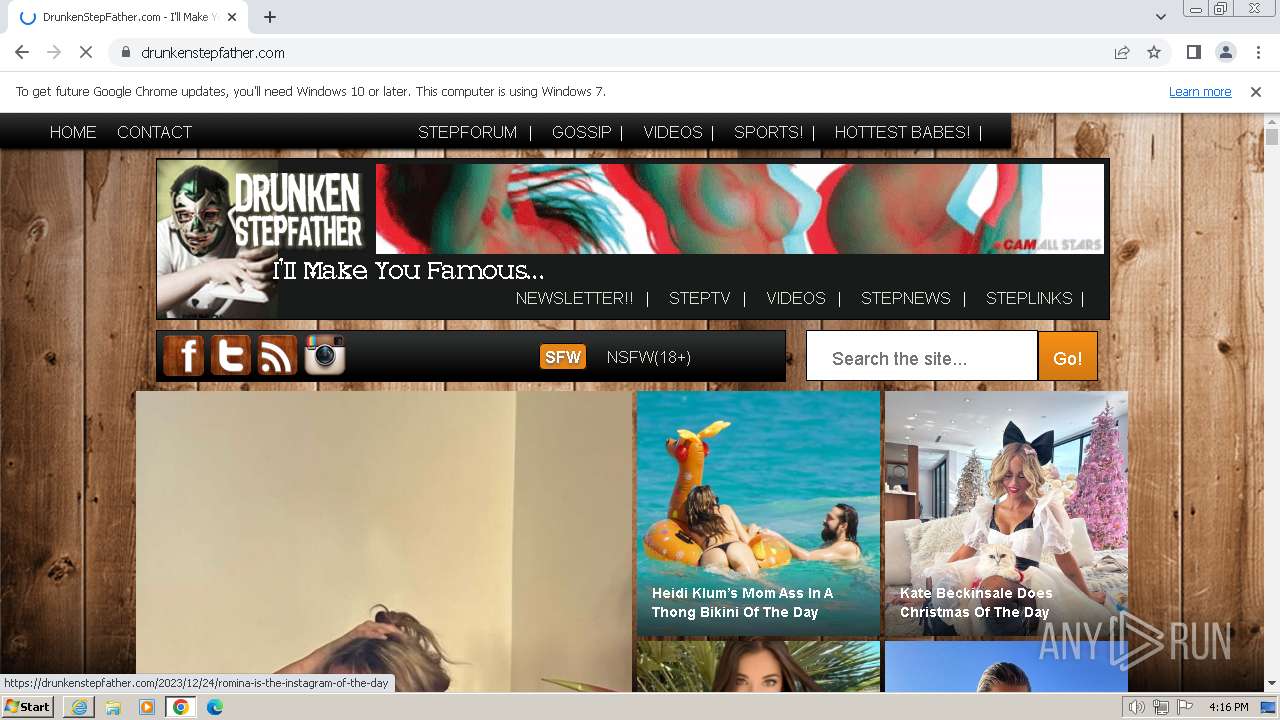Open the Cam All Stars banner ad

(740, 209)
